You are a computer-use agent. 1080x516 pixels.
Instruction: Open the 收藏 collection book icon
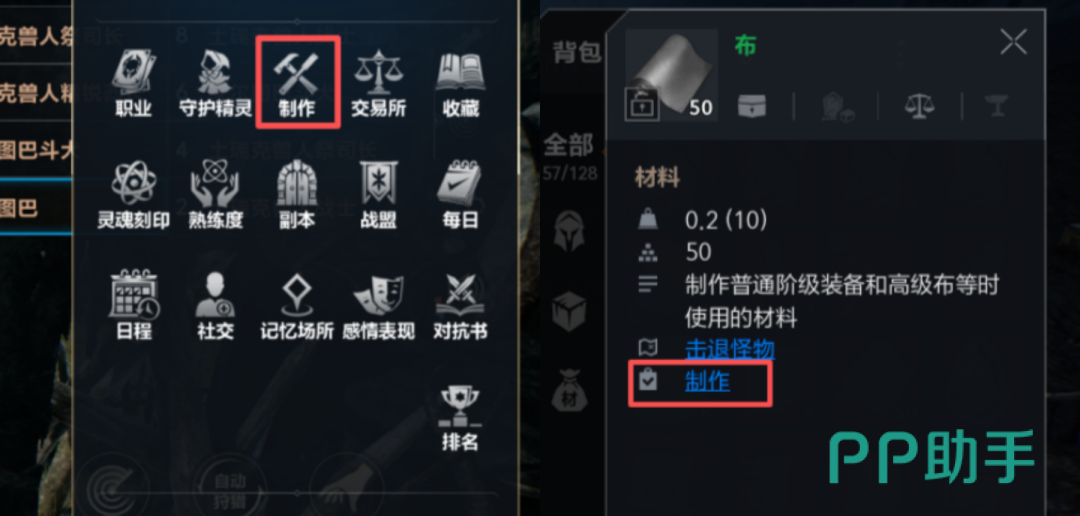(460, 83)
